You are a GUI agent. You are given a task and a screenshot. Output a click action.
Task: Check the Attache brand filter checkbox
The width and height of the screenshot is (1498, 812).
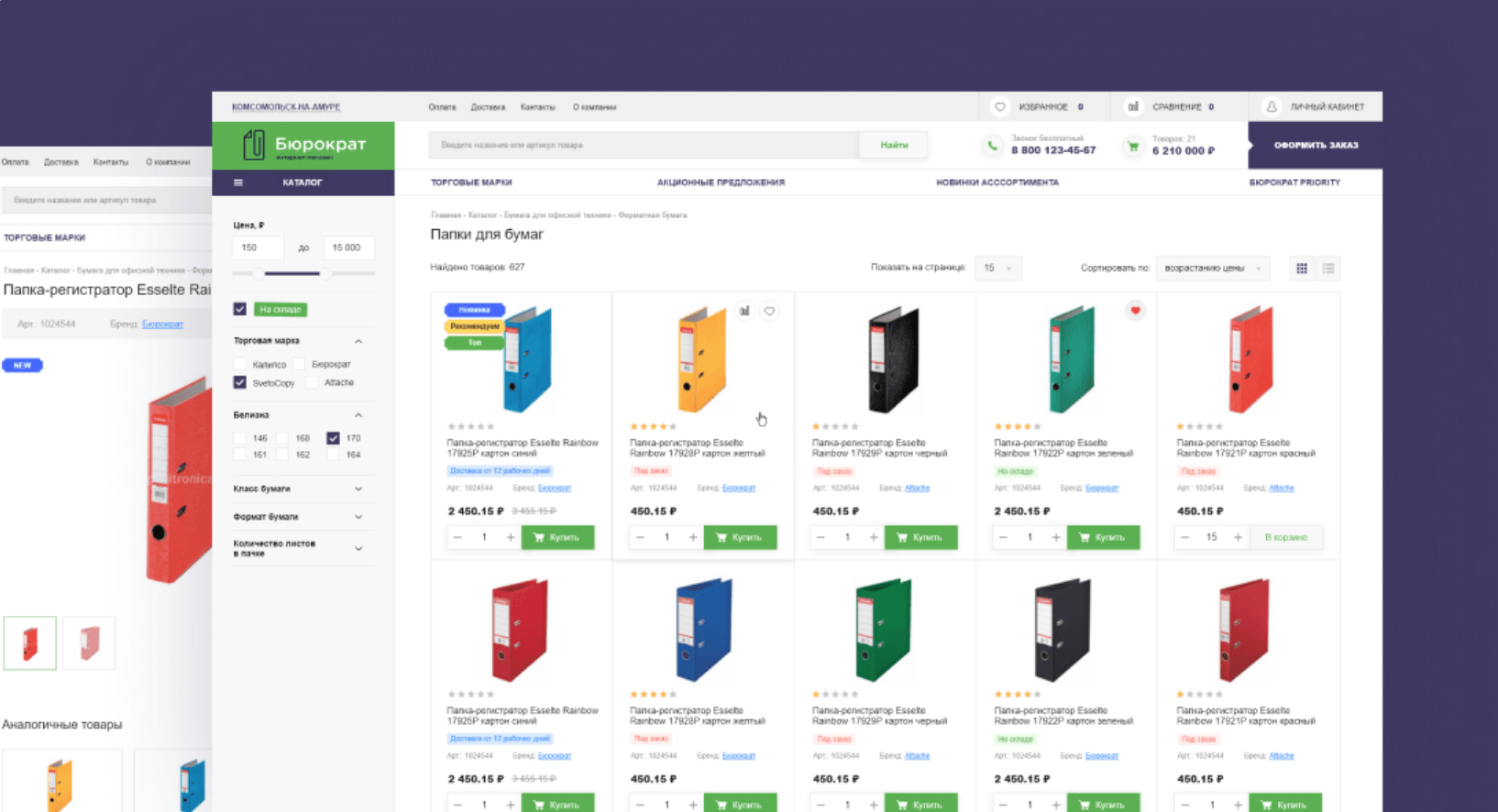pyautogui.click(x=312, y=383)
